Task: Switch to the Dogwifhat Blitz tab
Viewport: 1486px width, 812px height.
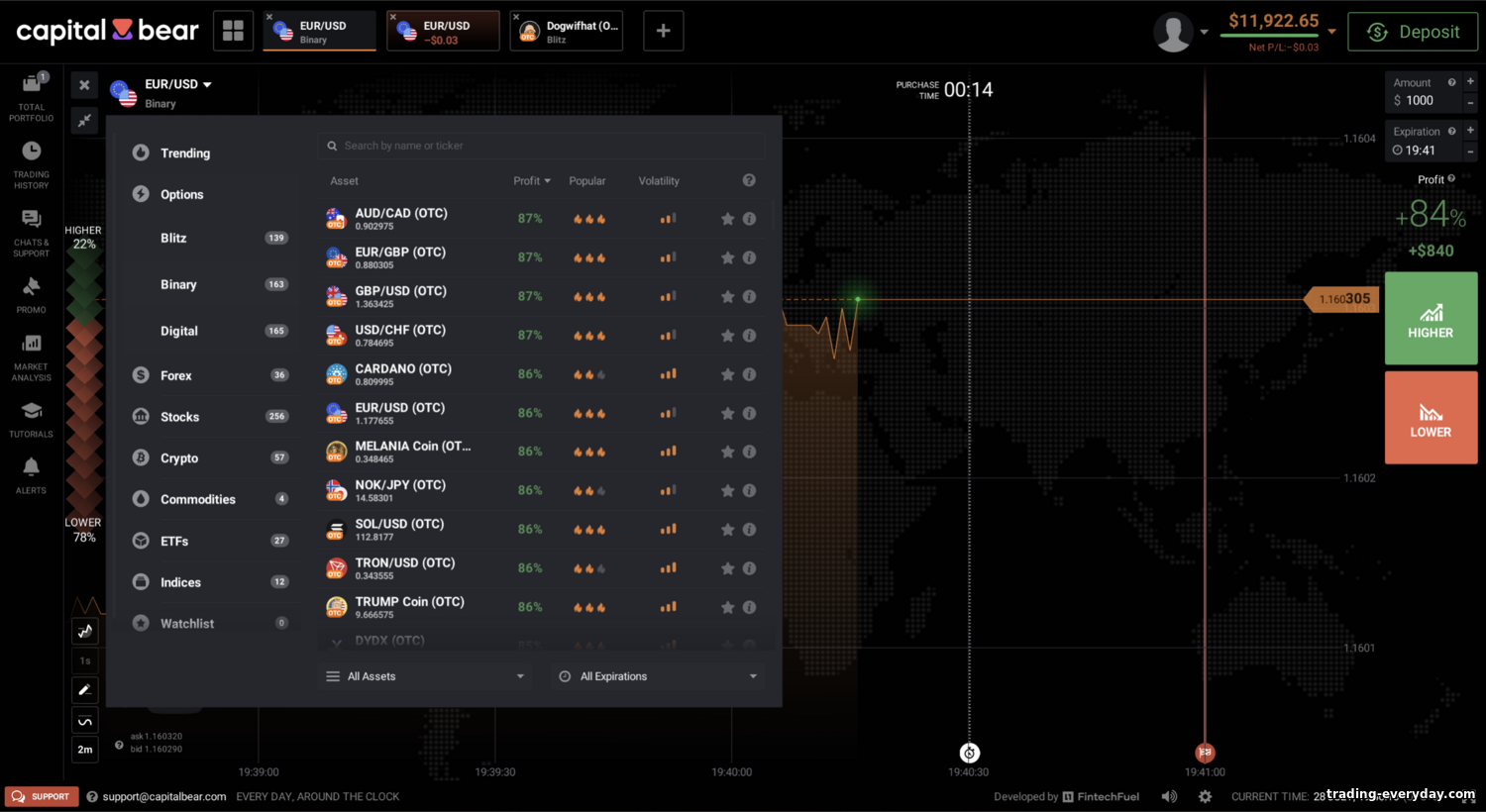Action: pyautogui.click(x=567, y=31)
